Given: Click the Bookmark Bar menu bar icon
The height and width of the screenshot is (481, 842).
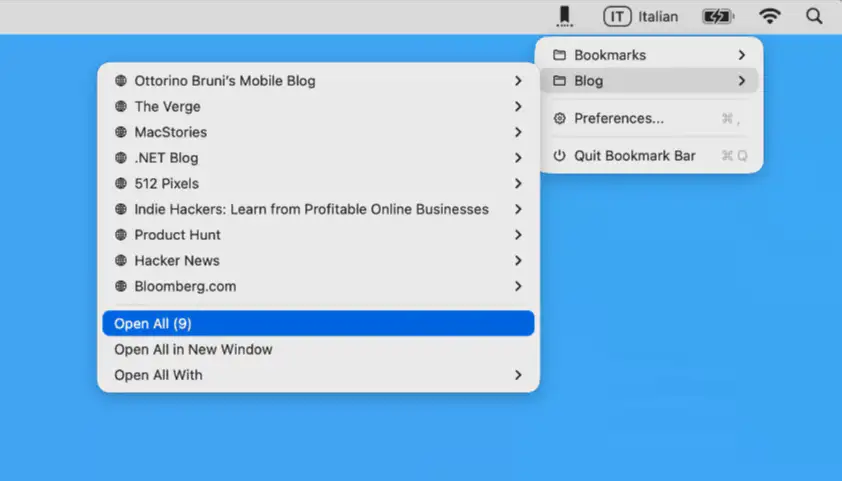Looking at the screenshot, I should tap(565, 16).
